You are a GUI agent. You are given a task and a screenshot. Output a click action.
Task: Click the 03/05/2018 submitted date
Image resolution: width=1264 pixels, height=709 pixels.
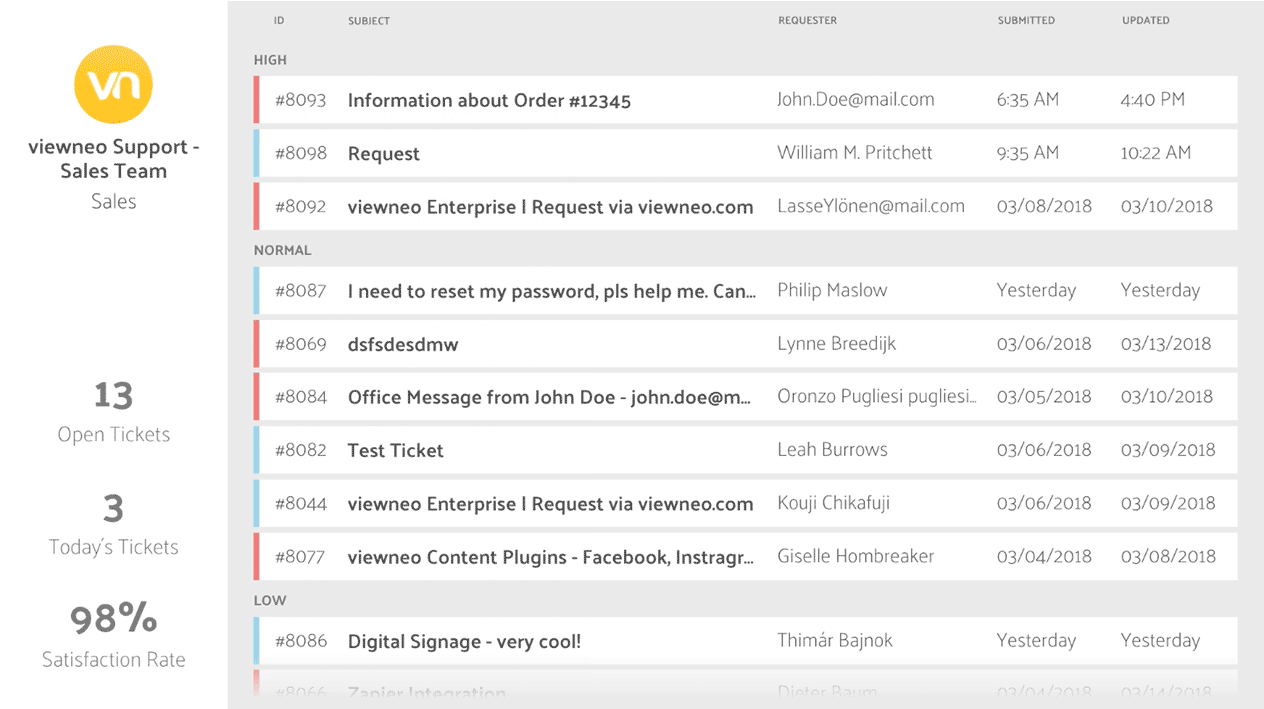[1044, 396]
